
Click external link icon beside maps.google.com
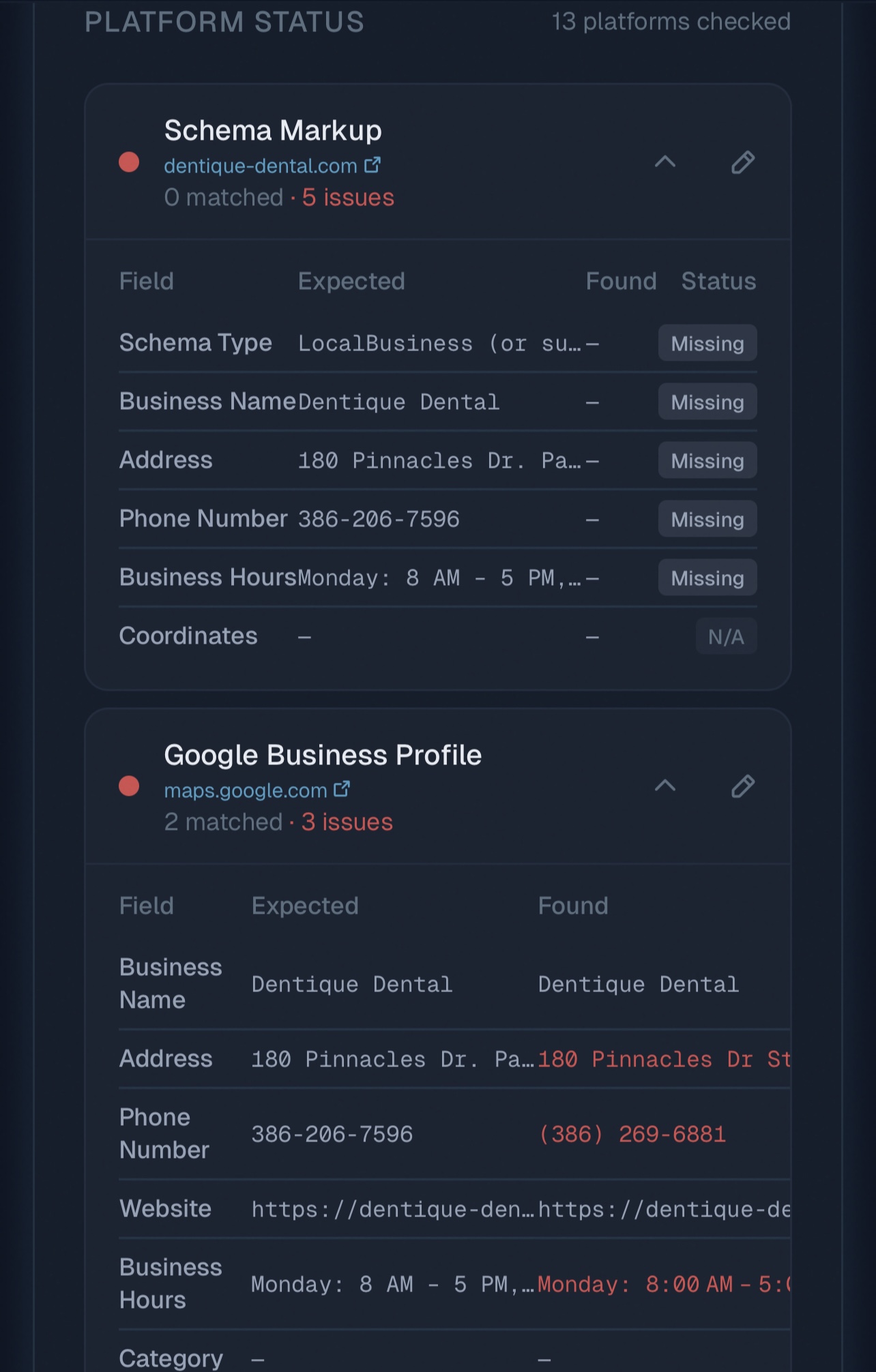coord(342,790)
